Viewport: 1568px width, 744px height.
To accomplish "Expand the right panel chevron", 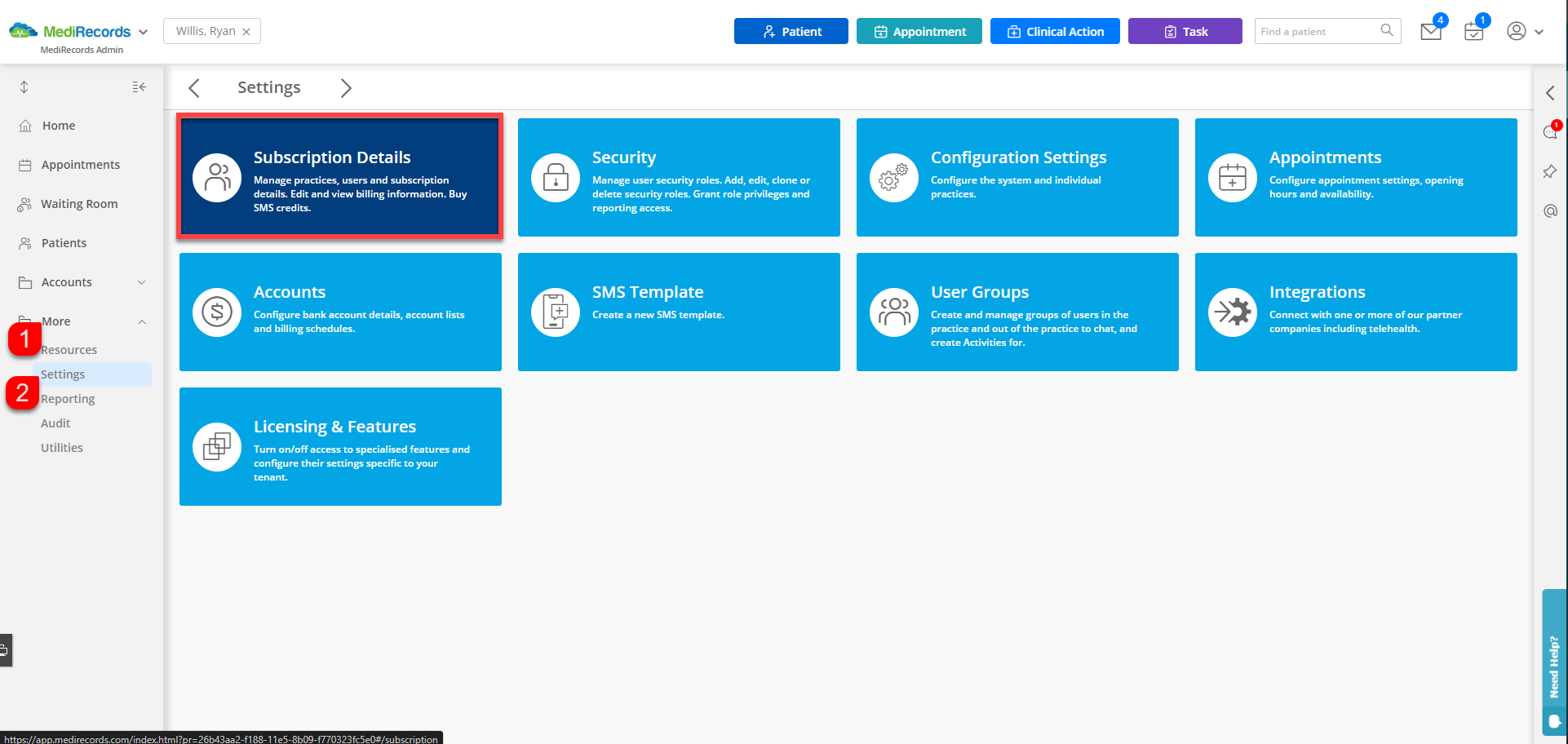I will (1550, 93).
